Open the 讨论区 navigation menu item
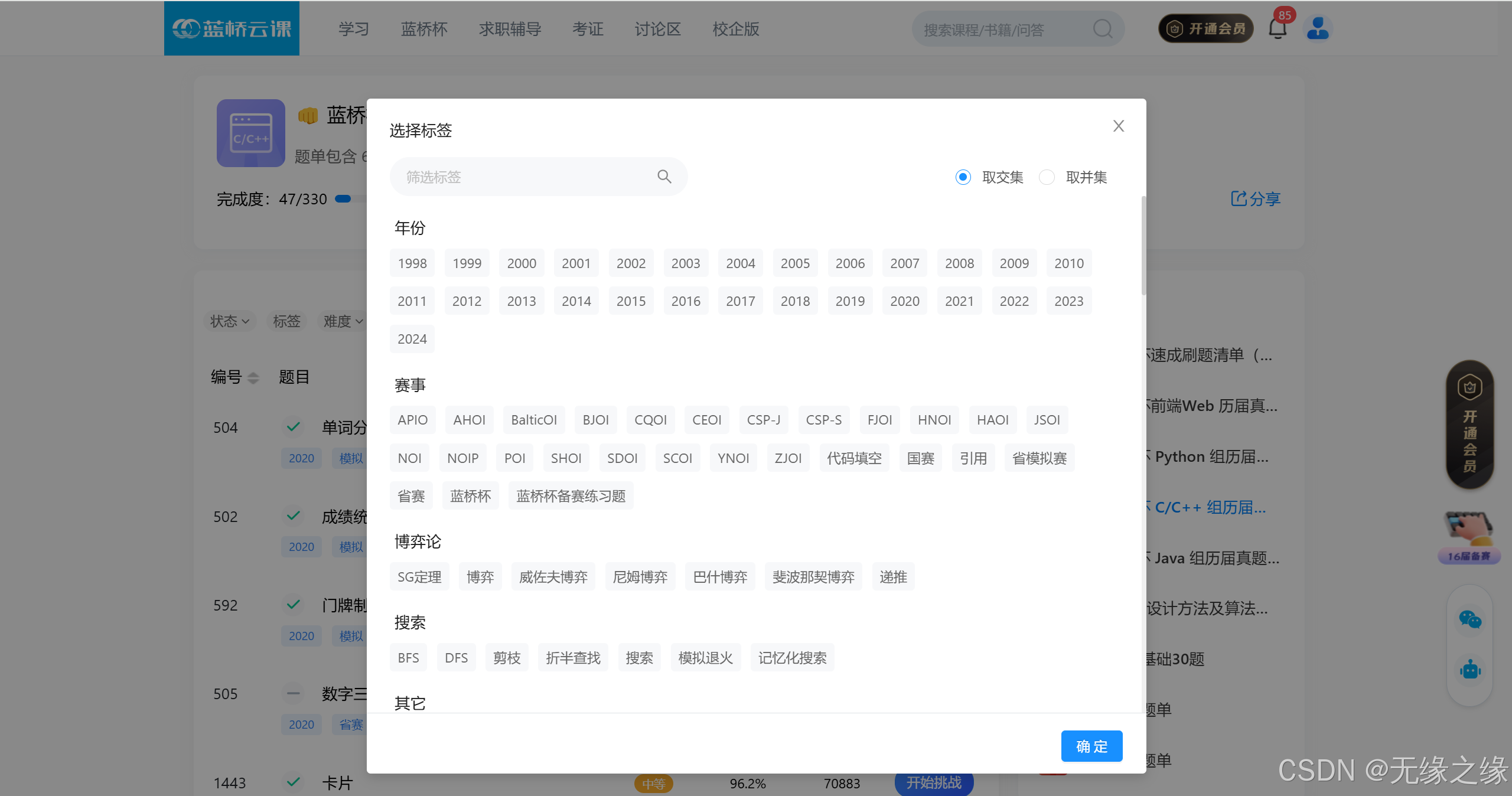The image size is (1512, 796). click(657, 29)
